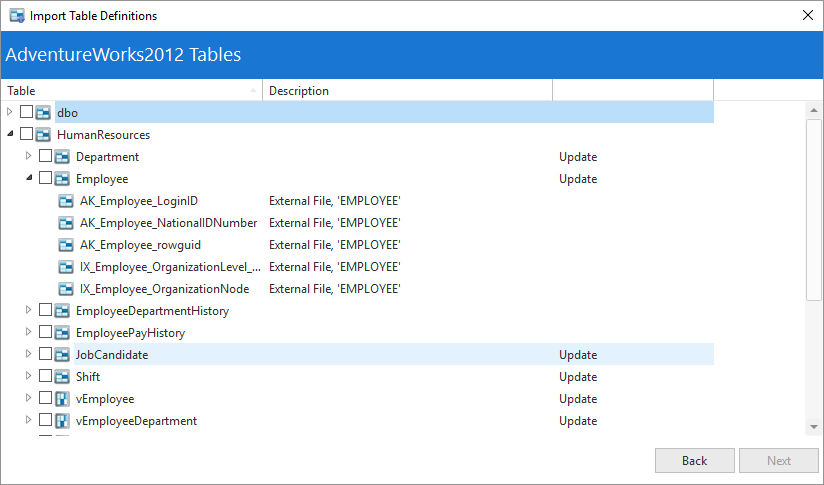This screenshot has height=485, width=824.
Task: Collapse the Employee table node
Action: tap(29, 178)
